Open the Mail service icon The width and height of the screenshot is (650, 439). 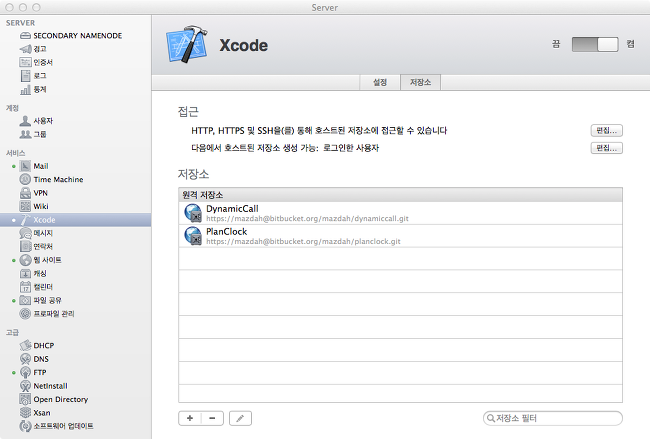pos(25,166)
